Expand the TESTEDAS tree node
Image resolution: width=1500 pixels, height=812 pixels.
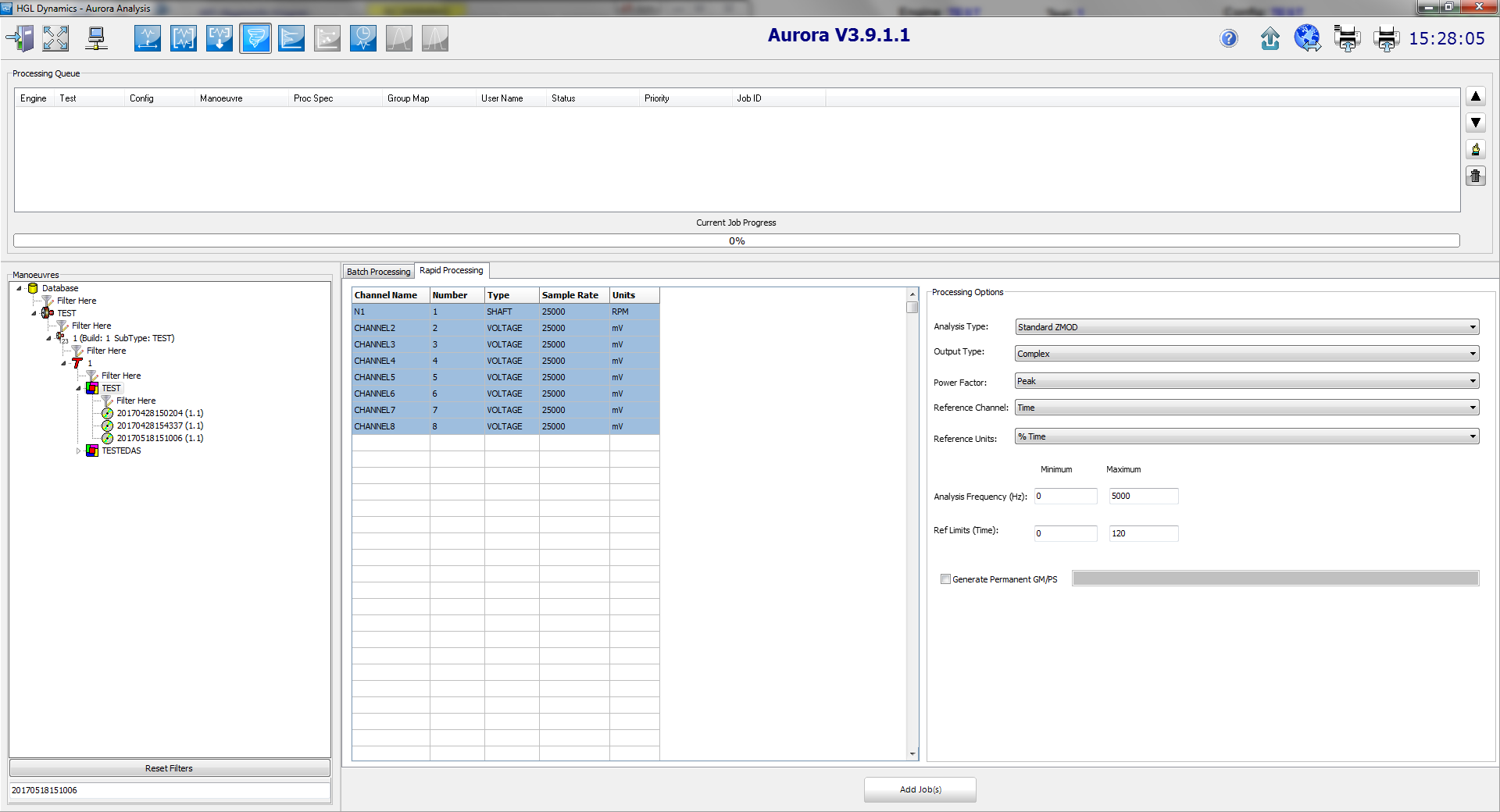point(79,451)
